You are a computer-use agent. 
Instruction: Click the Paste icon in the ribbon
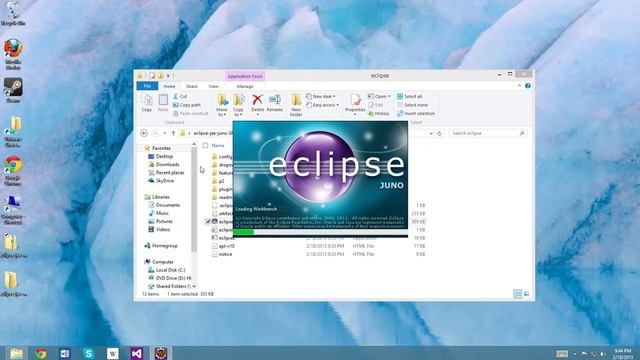(x=163, y=102)
